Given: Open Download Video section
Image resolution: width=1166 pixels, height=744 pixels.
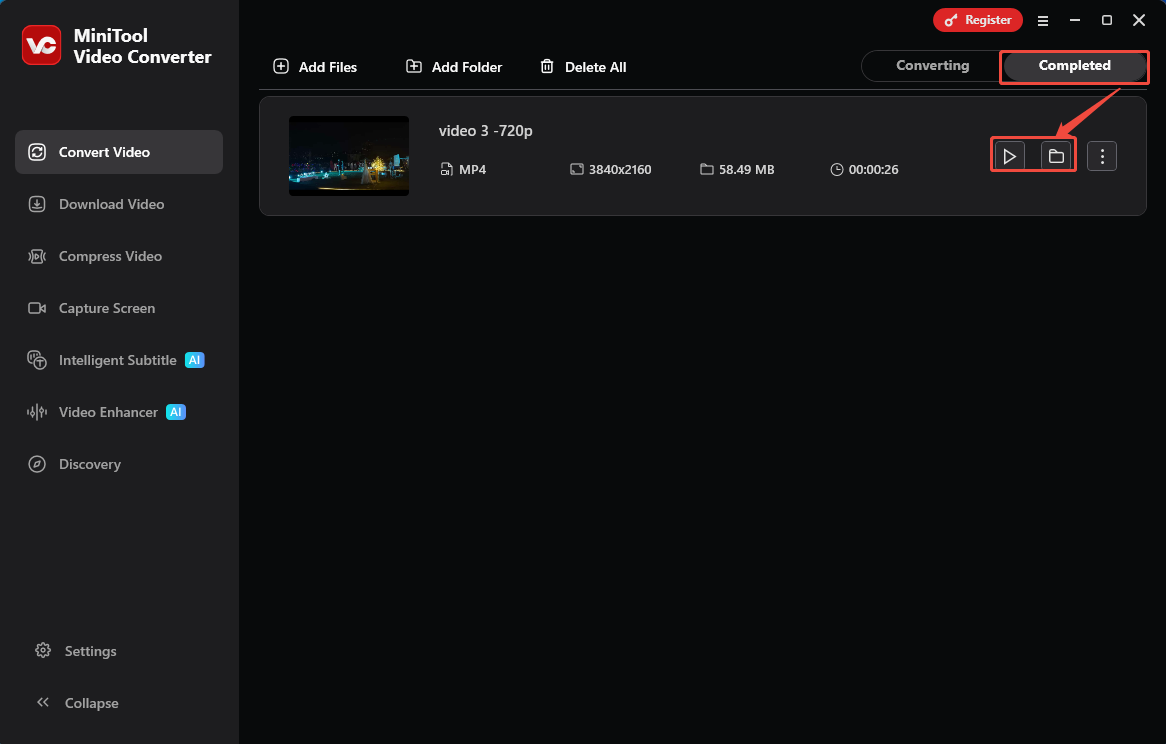Looking at the screenshot, I should (119, 204).
